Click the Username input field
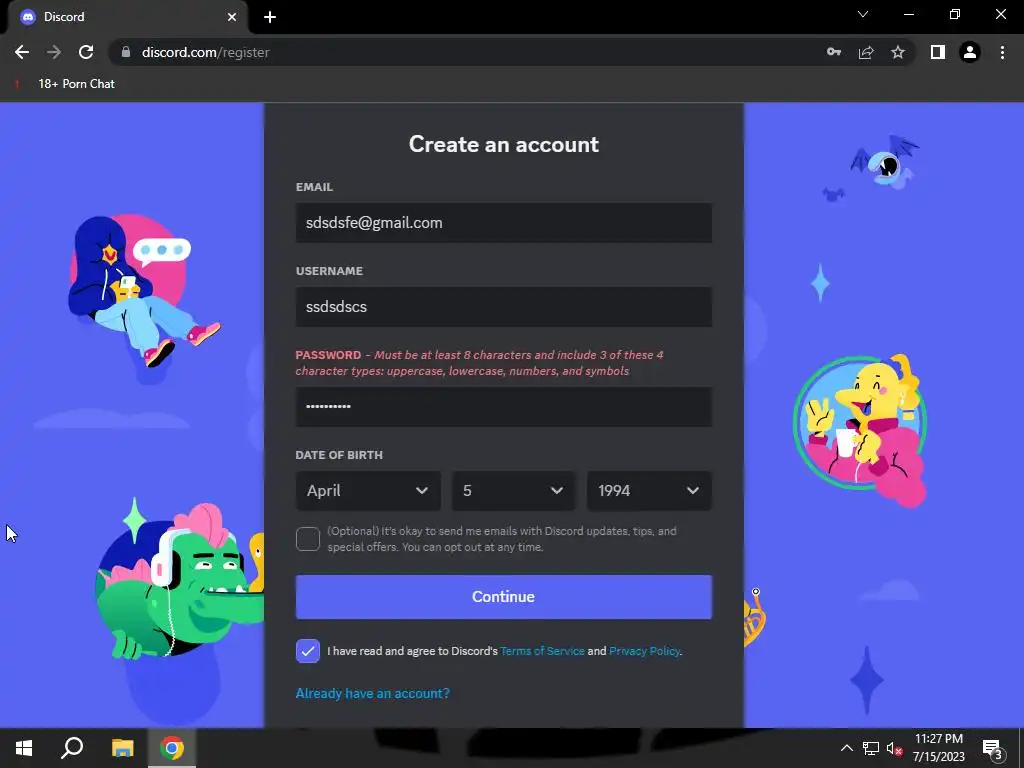The width and height of the screenshot is (1024, 768). click(504, 307)
